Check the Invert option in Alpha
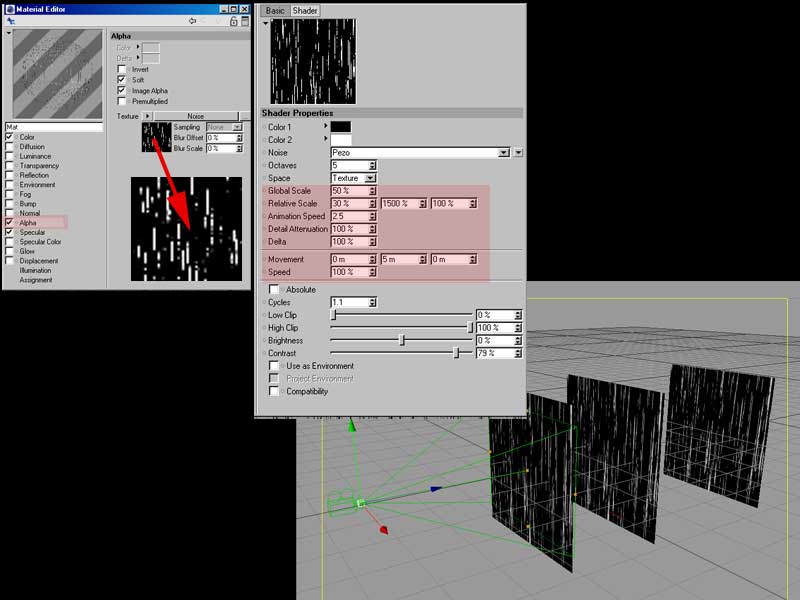This screenshot has height=600, width=800. coord(121,69)
